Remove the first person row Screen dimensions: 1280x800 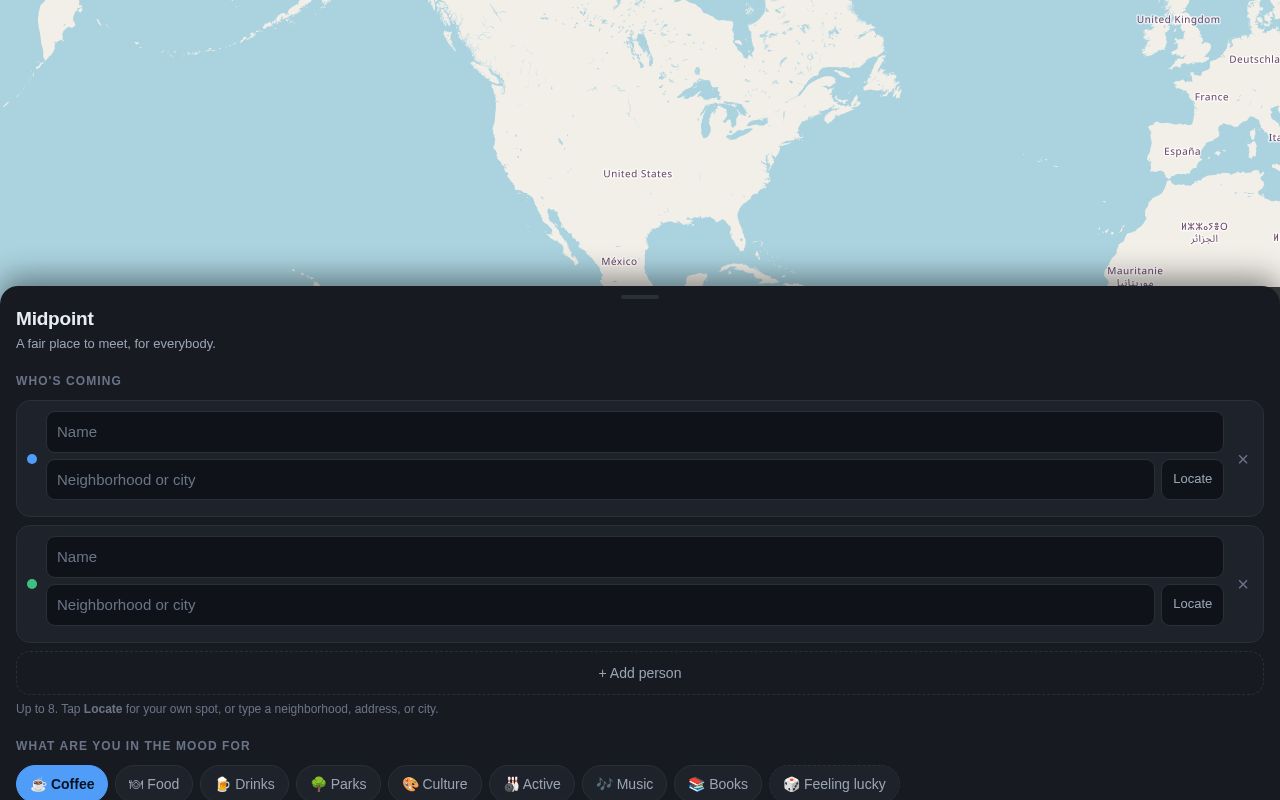1243,459
